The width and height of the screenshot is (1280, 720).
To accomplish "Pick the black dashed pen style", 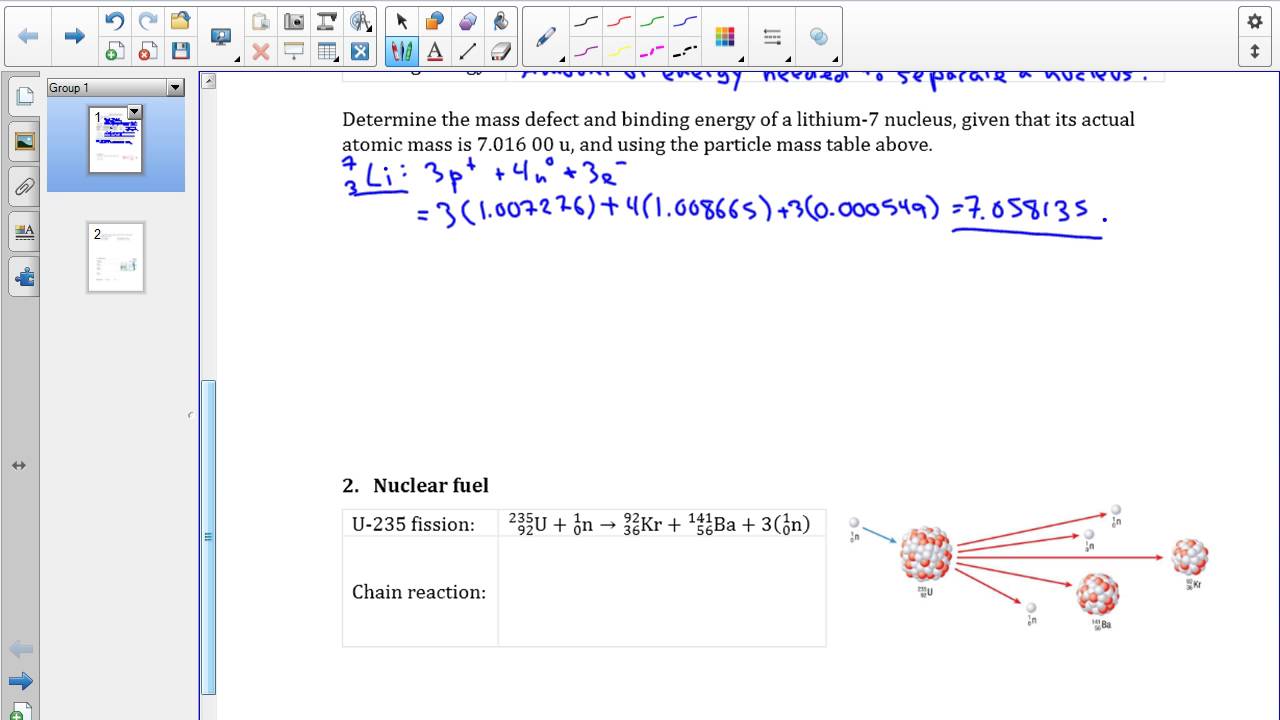I will pyautogui.click(x=685, y=51).
